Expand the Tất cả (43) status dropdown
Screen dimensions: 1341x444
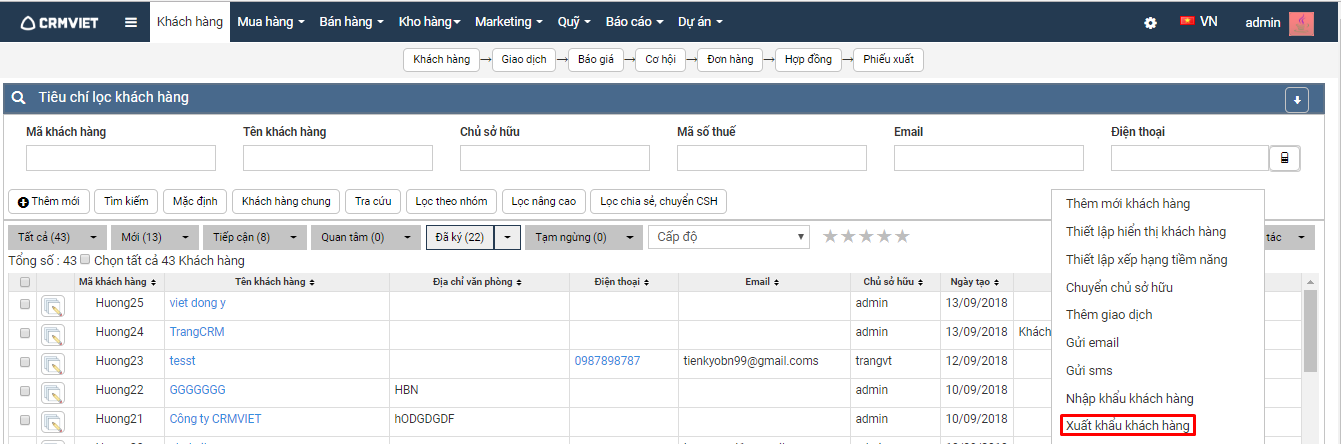pyautogui.click(x=93, y=237)
